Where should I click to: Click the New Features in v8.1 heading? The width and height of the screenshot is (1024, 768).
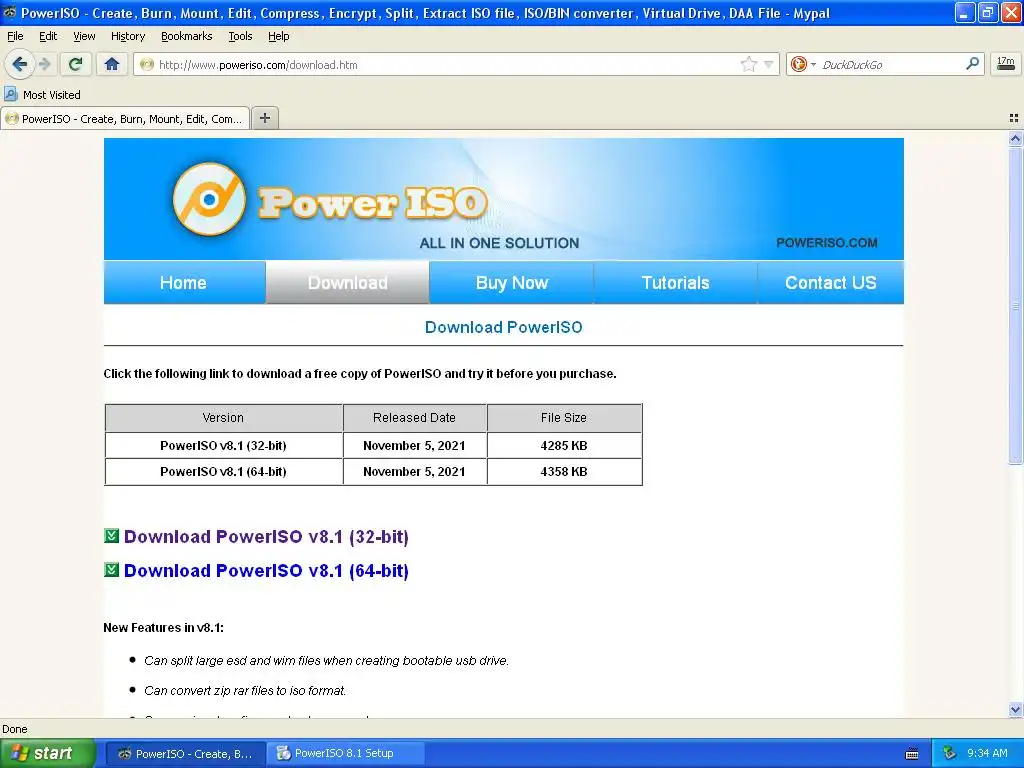pos(163,628)
